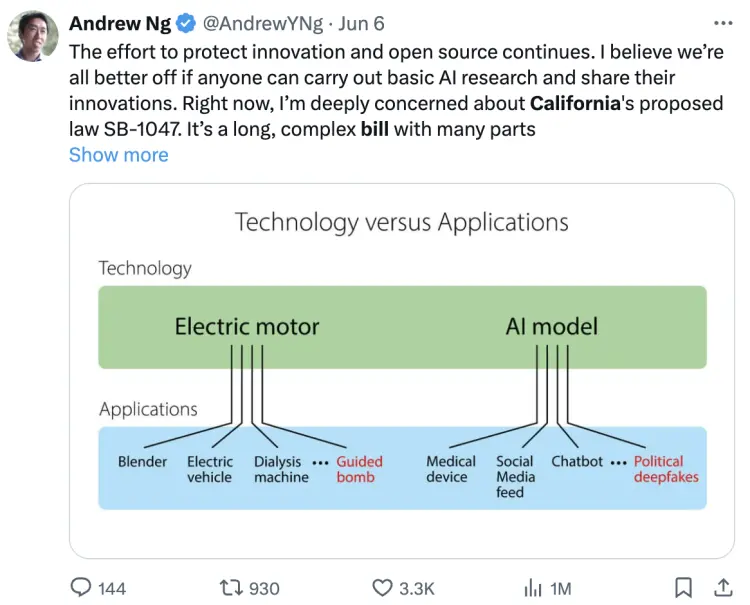The height and width of the screenshot is (605, 750).
Task: Click the blue verified badge
Action: [x=185, y=23]
